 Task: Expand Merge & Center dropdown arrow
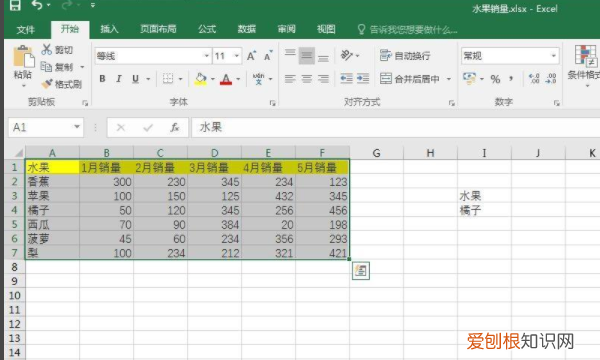[x=449, y=79]
